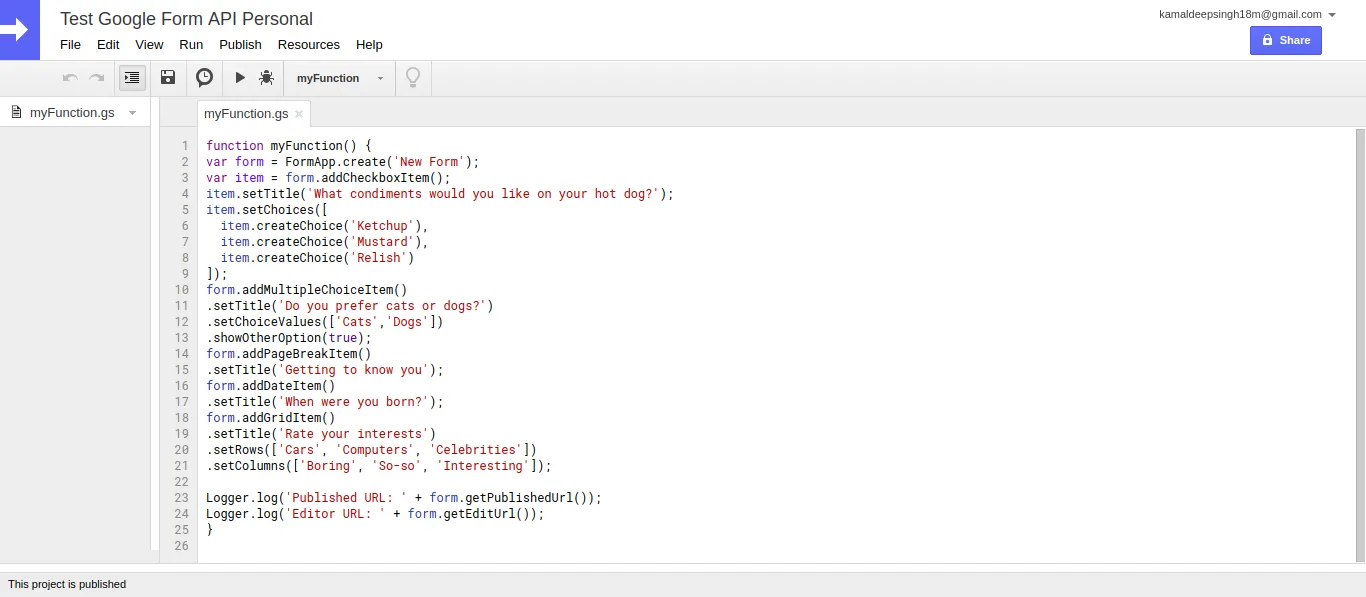
Task: Click the createChoice('Mustard') line
Action: (x=324, y=242)
